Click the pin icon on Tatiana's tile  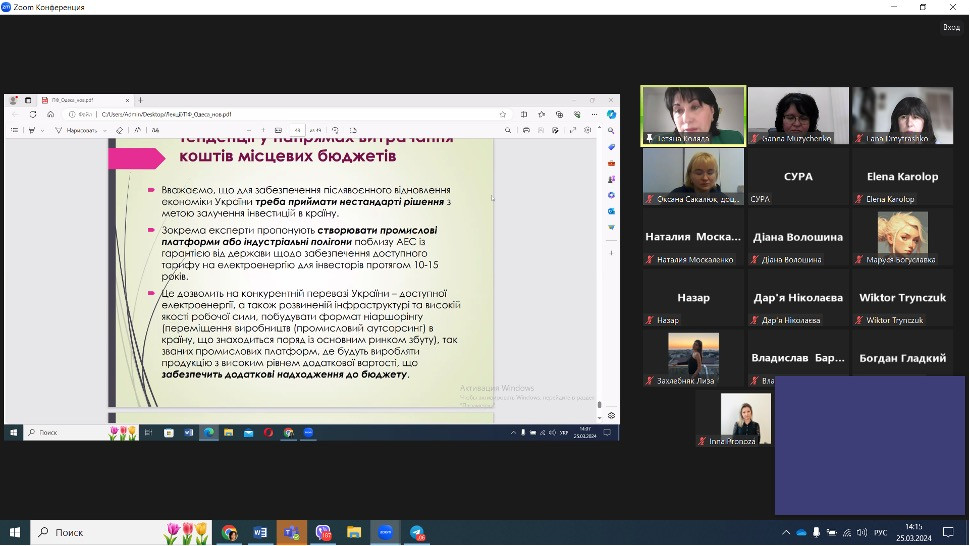[x=650, y=139]
